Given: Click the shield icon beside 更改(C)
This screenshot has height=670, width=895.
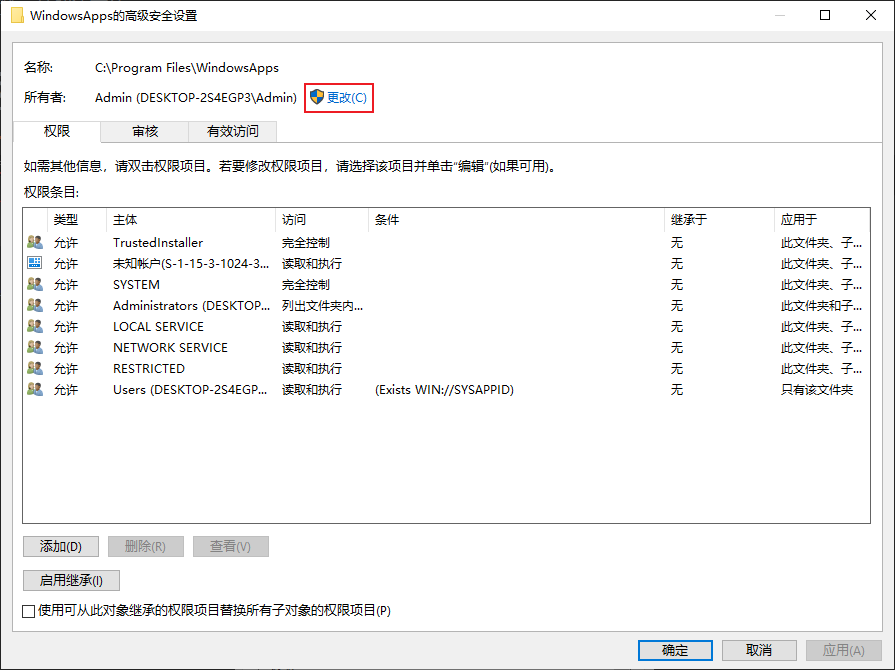Looking at the screenshot, I should (x=317, y=97).
